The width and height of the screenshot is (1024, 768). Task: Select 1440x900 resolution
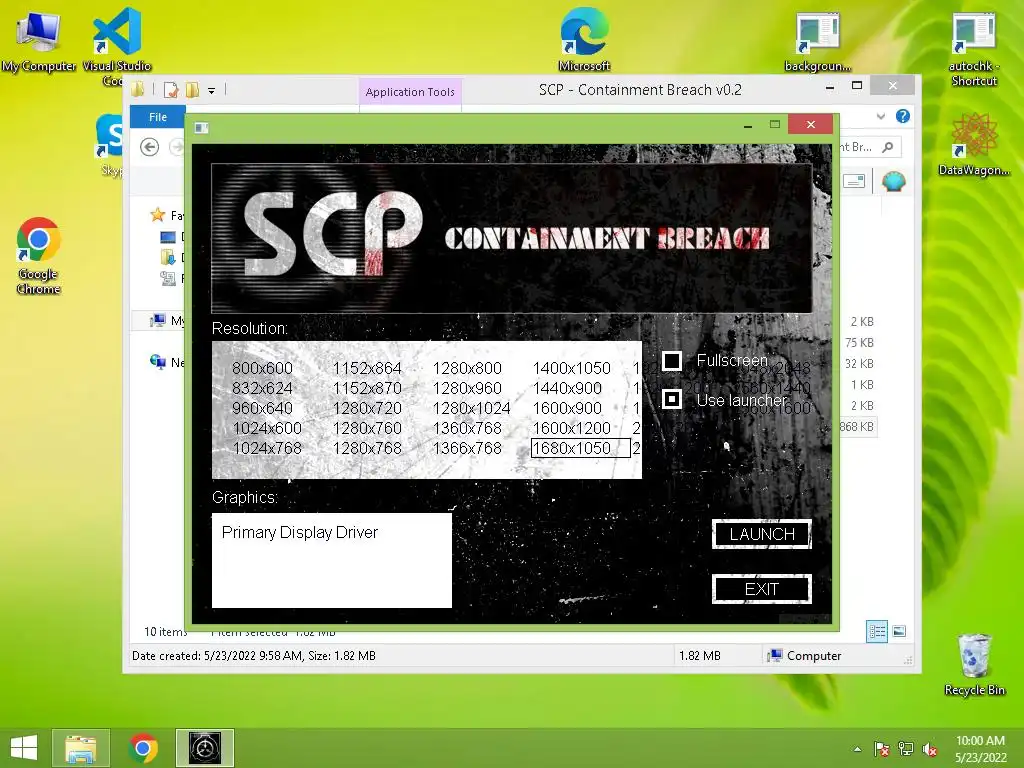(x=567, y=389)
